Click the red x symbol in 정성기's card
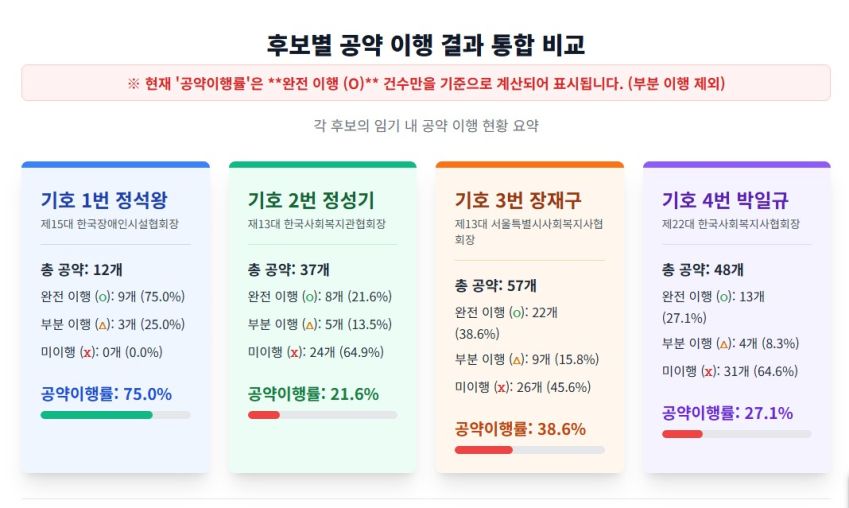849x508 pixels. point(294,352)
